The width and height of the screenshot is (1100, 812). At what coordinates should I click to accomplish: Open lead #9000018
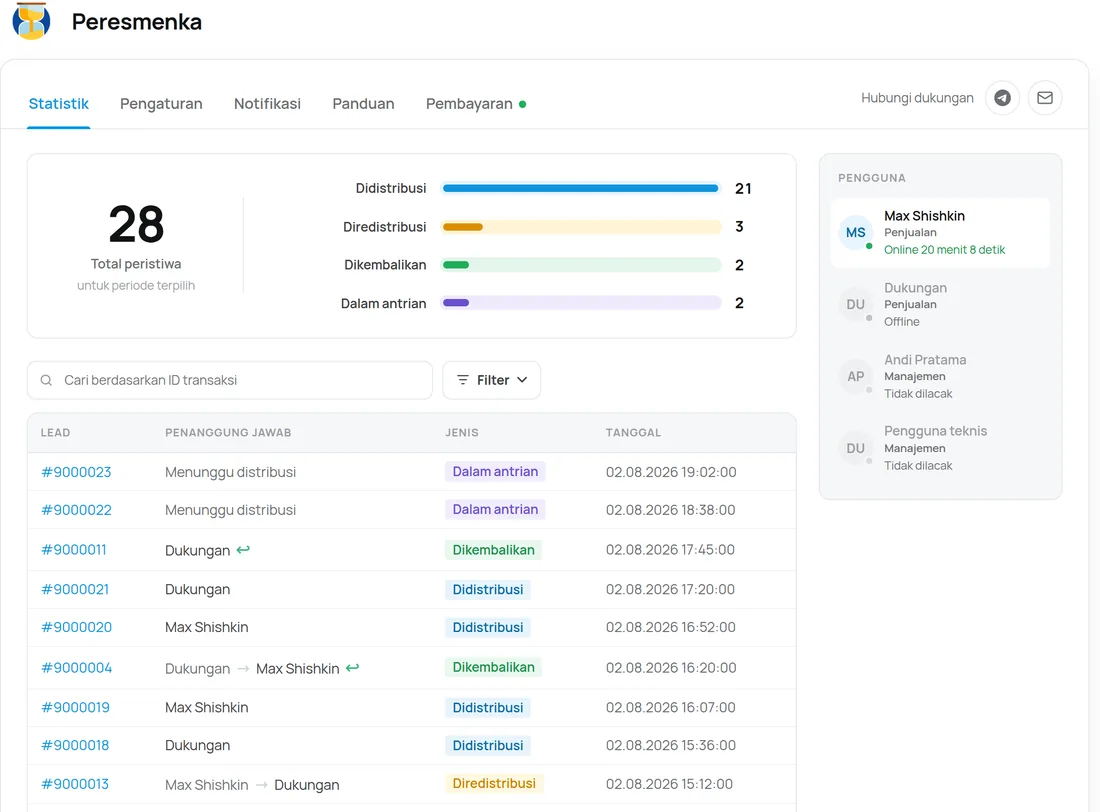click(75, 745)
